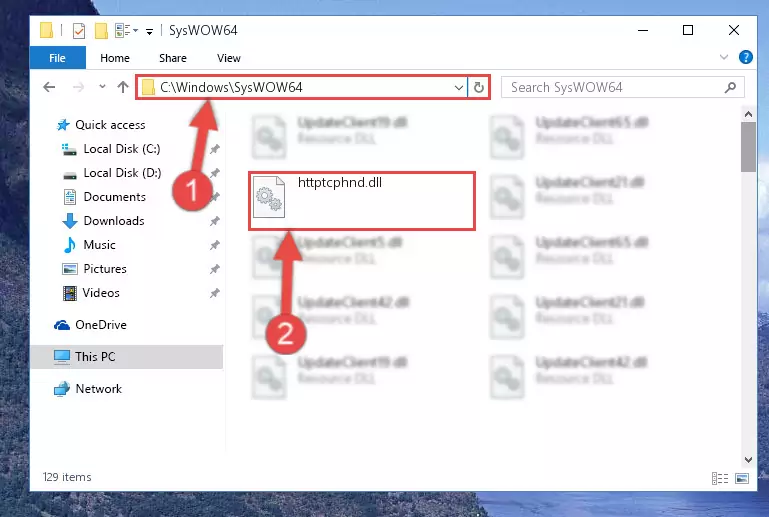Select Network in the navigation pane

pyautogui.click(x=88, y=389)
